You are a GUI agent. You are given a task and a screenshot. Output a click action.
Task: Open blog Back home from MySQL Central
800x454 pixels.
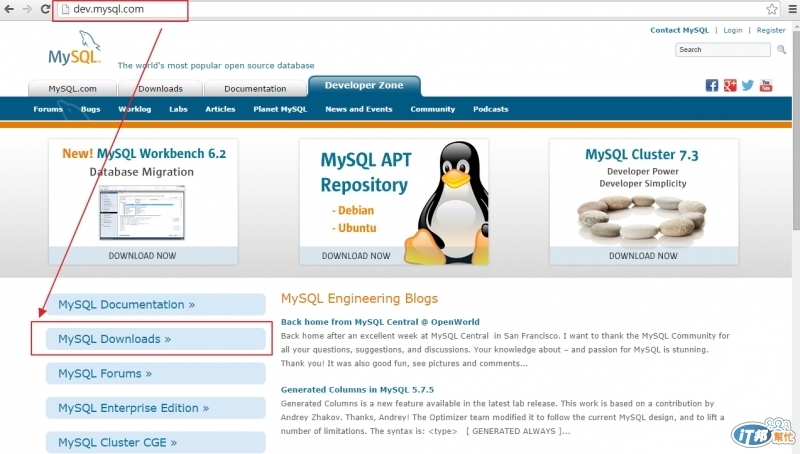tap(380, 322)
